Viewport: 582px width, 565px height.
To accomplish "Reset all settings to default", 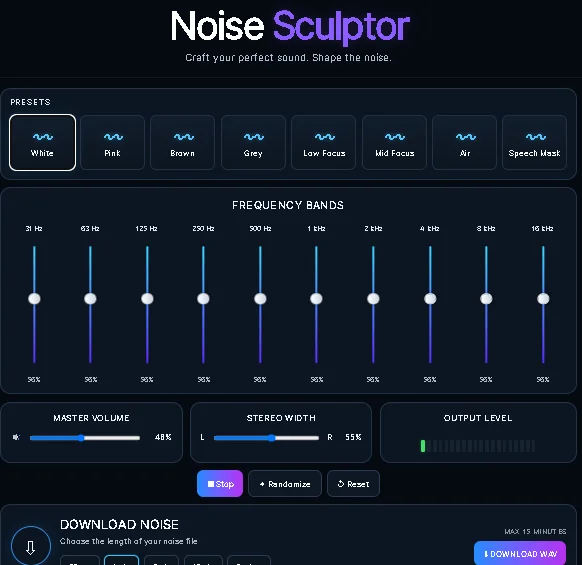I will tap(353, 484).
